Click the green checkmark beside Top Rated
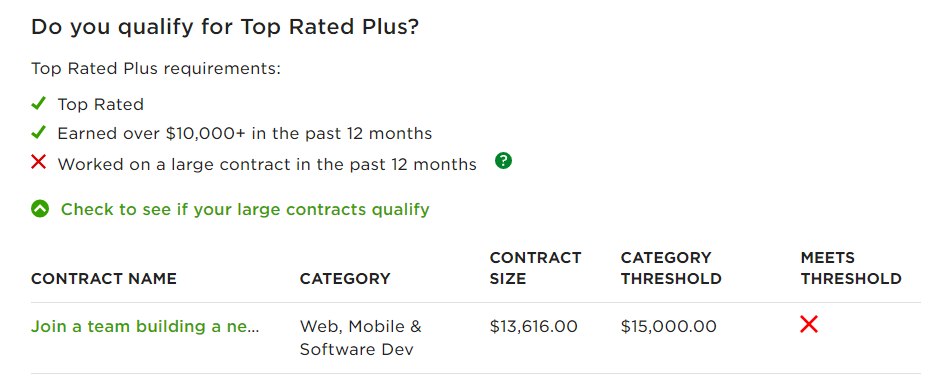The height and width of the screenshot is (383, 940). [38, 104]
